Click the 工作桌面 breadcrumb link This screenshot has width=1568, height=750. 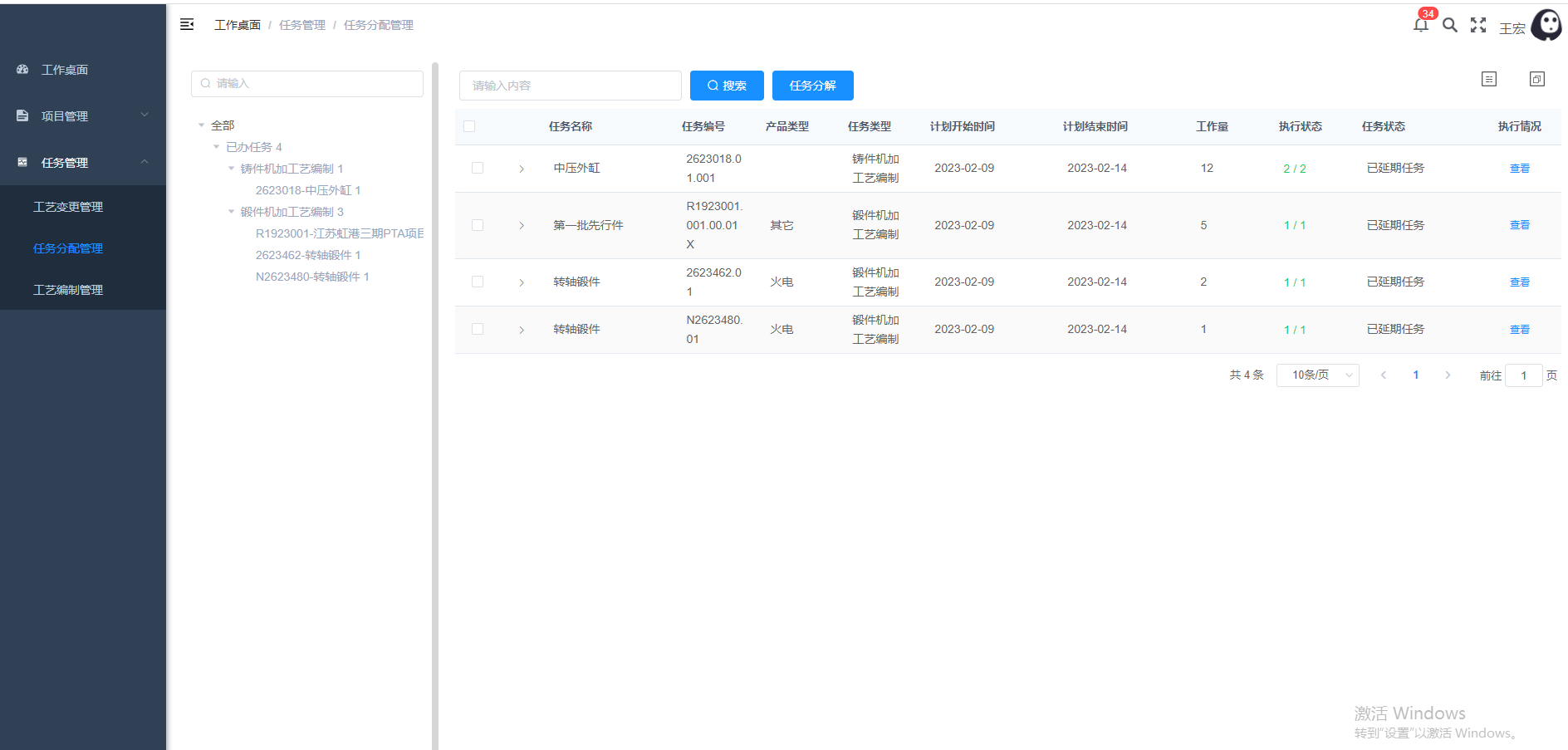pos(238,25)
